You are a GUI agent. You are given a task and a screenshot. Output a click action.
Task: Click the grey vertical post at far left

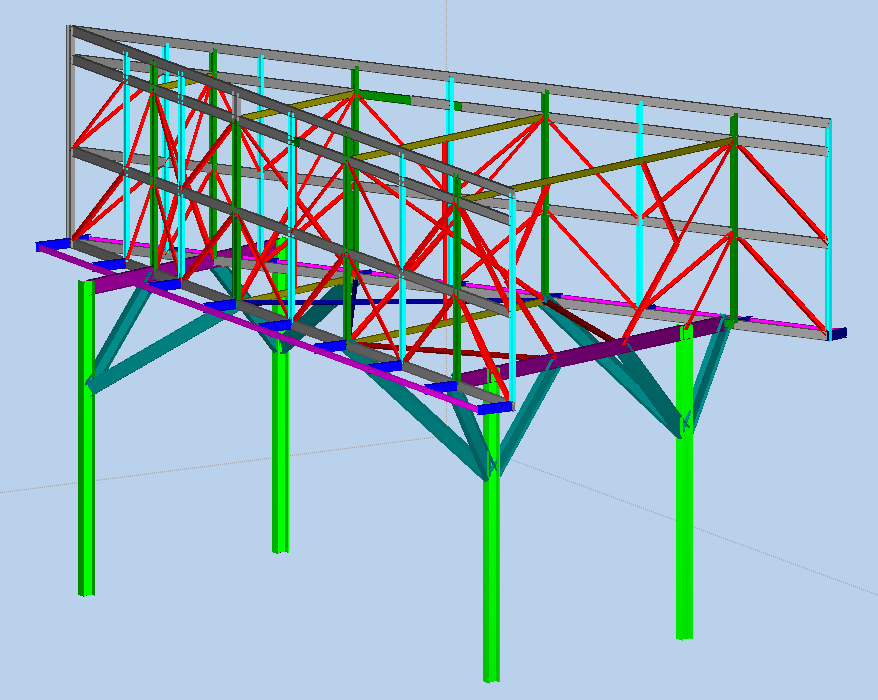click(69, 130)
